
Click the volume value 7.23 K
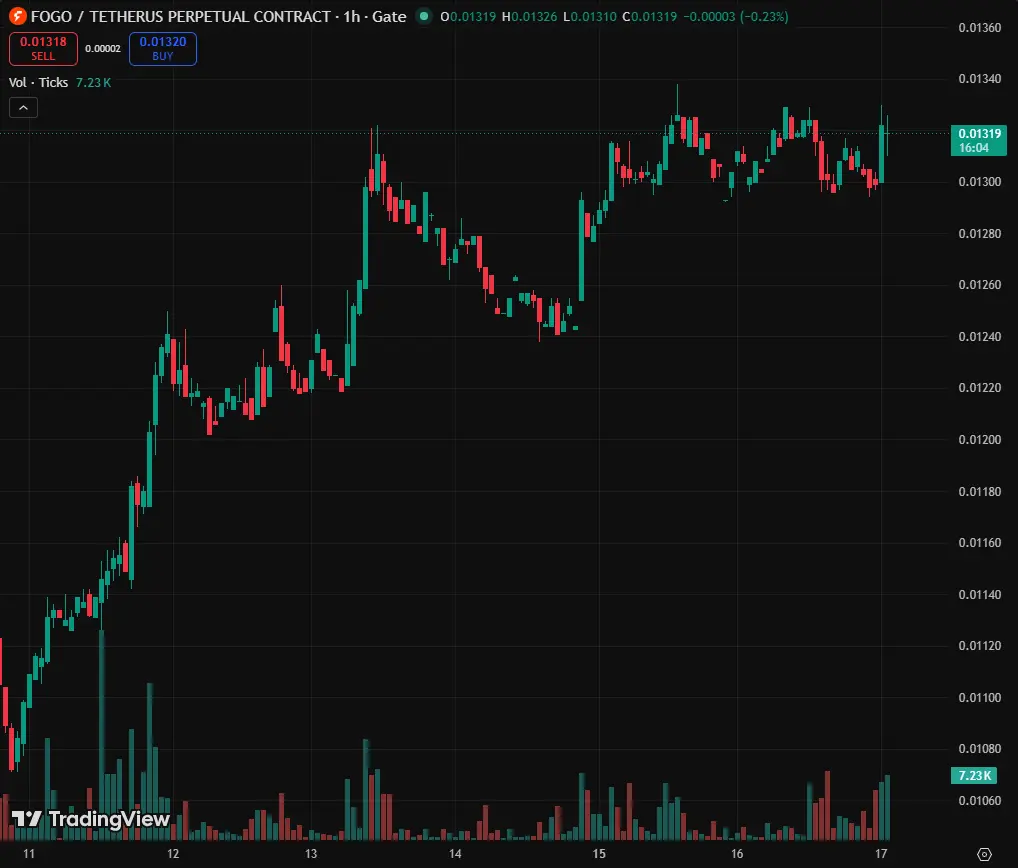click(93, 82)
